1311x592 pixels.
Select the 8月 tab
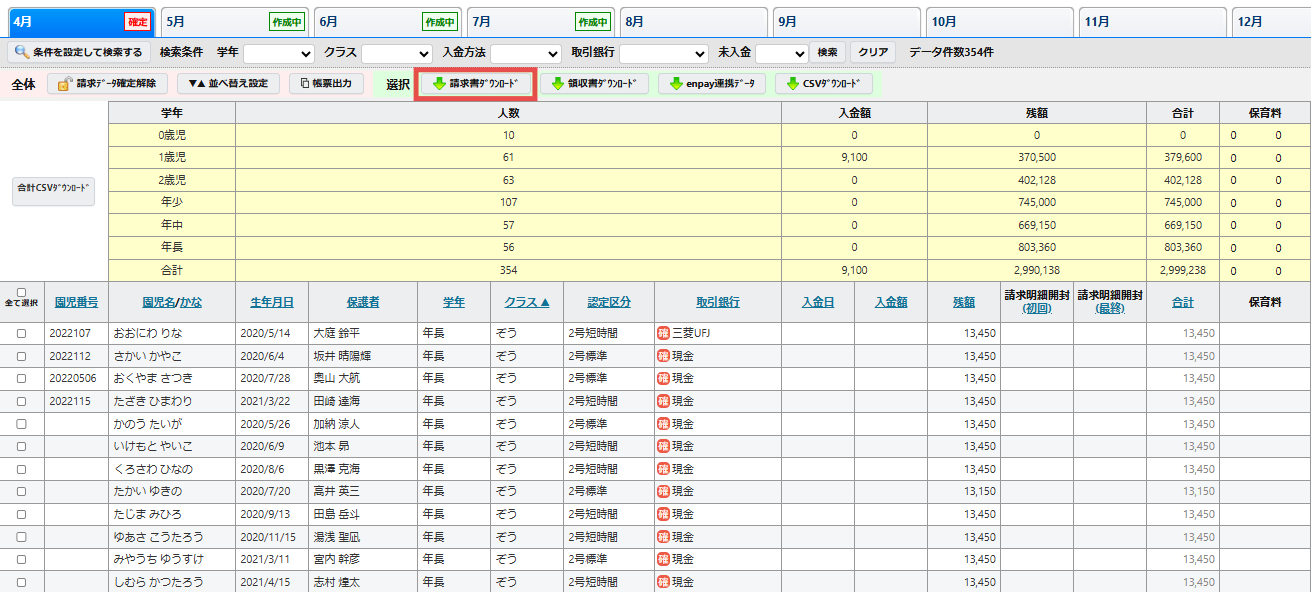coord(693,22)
